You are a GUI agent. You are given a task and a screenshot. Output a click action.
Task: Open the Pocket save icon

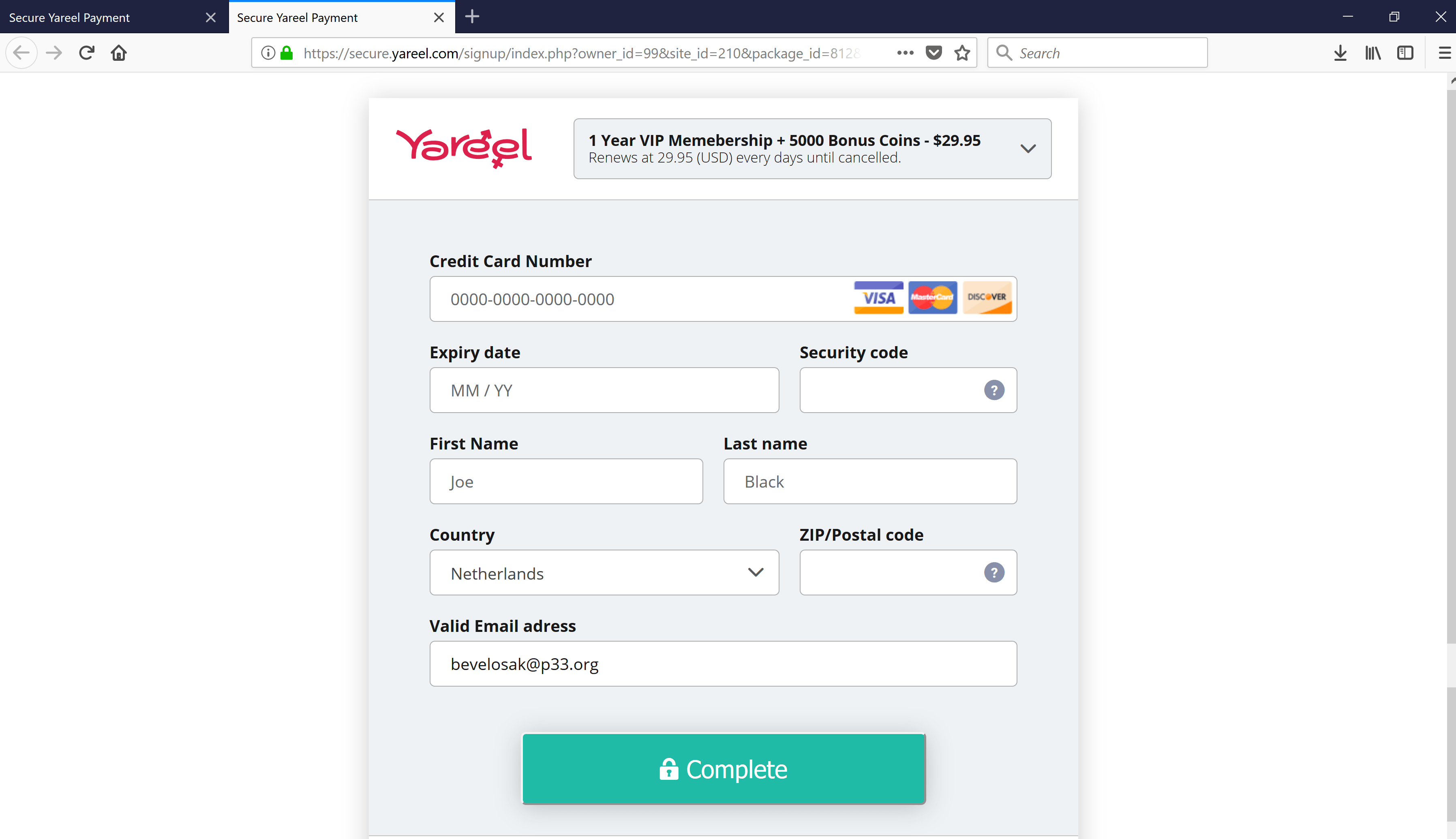click(934, 53)
